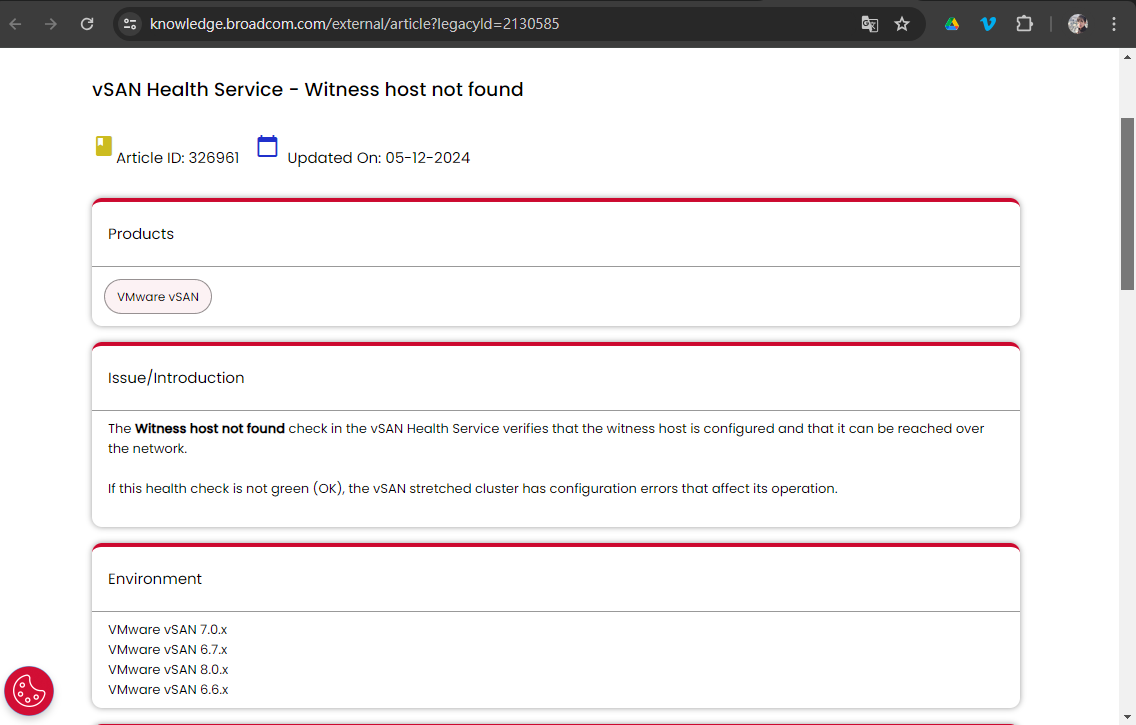The height and width of the screenshot is (725, 1136).
Task: Click 'Article ID: 326961' text
Action: [178, 158]
